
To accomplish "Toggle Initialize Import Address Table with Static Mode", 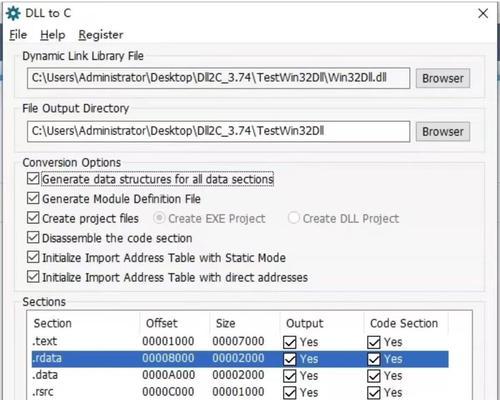I will click(x=33, y=257).
